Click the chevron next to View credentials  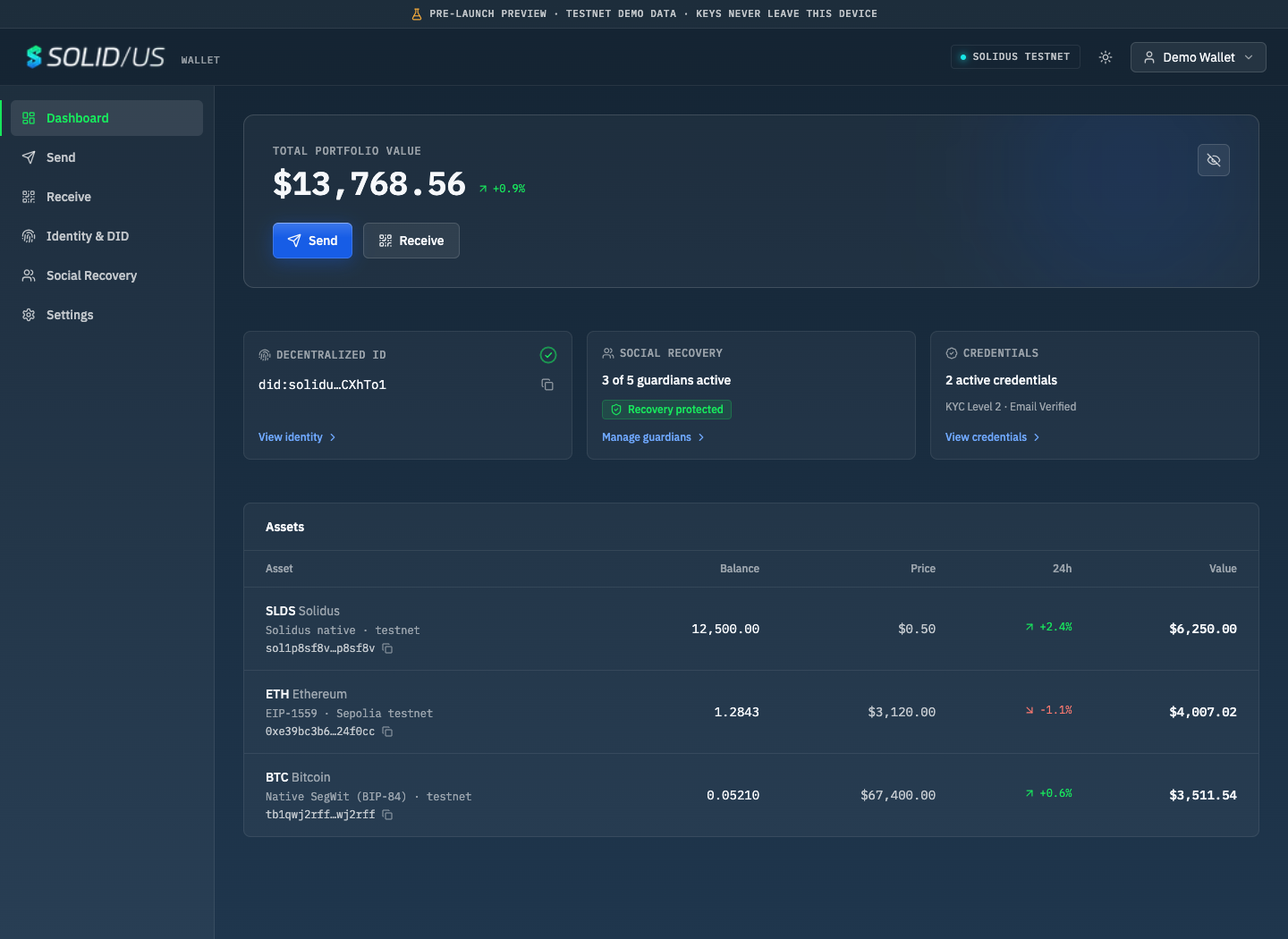pos(1037,437)
